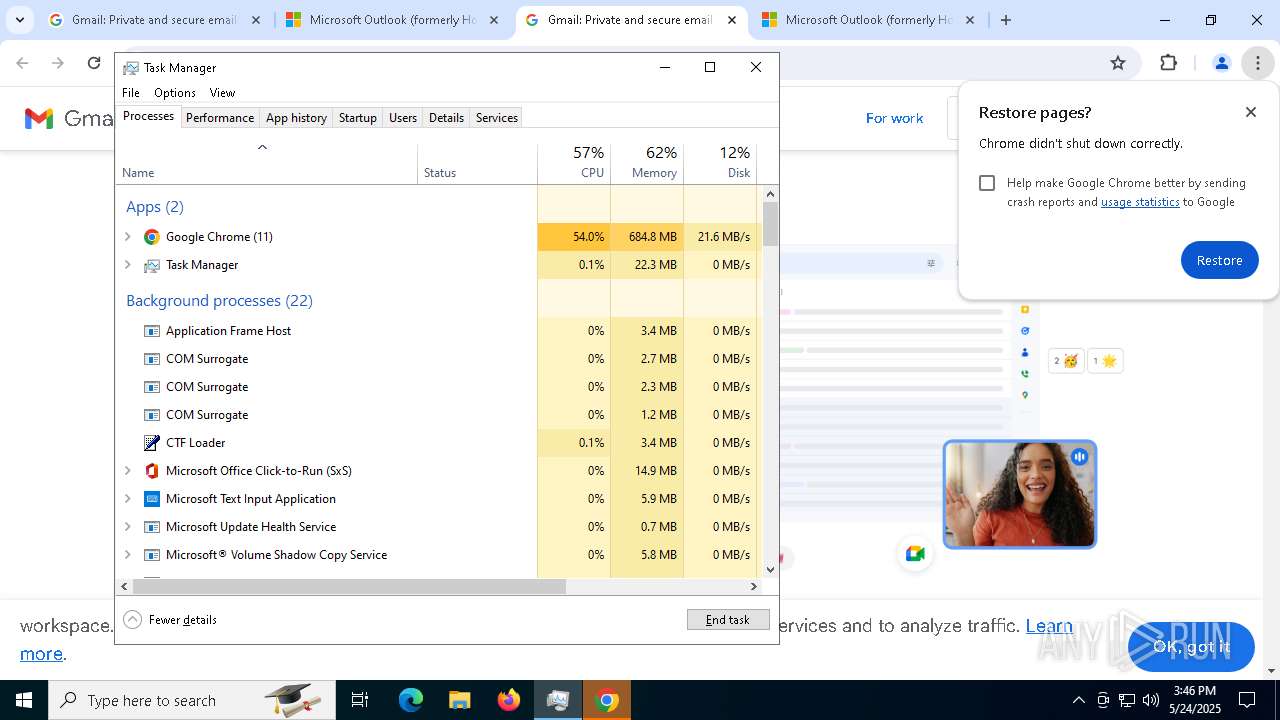
Task: Sort processes by Memory column
Action: point(647,163)
